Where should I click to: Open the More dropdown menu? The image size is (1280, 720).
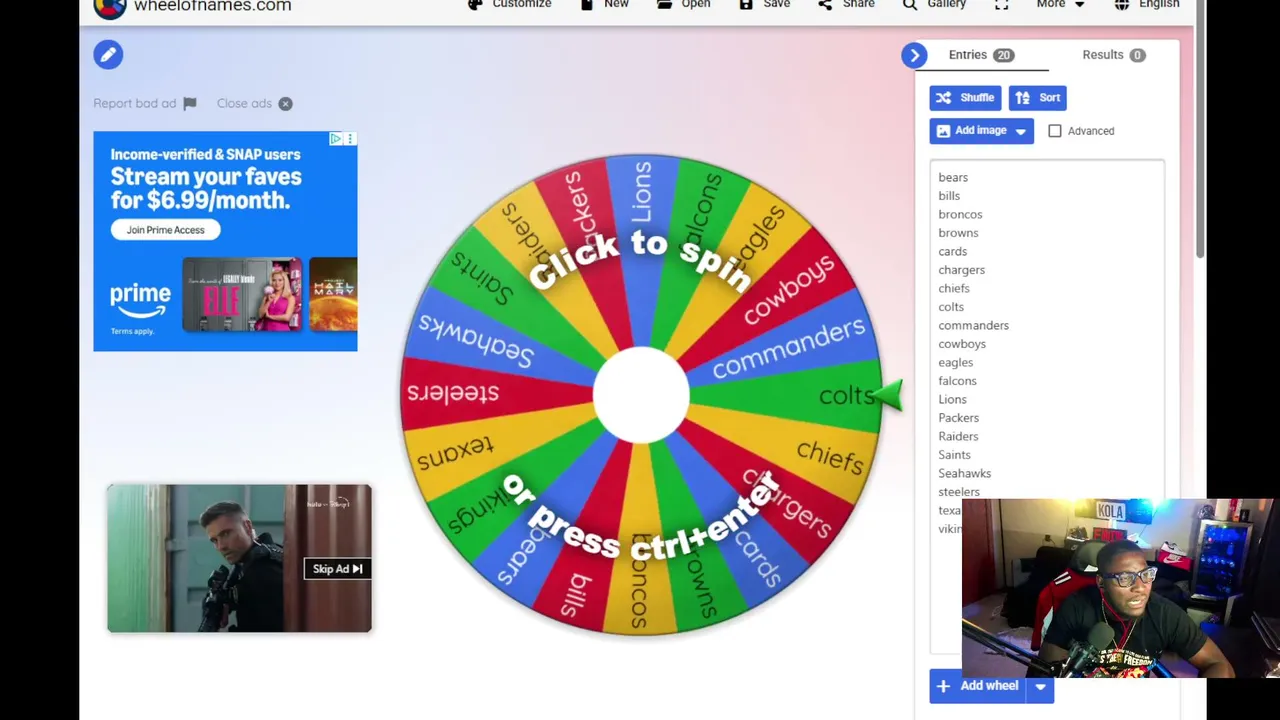[x=1060, y=4]
